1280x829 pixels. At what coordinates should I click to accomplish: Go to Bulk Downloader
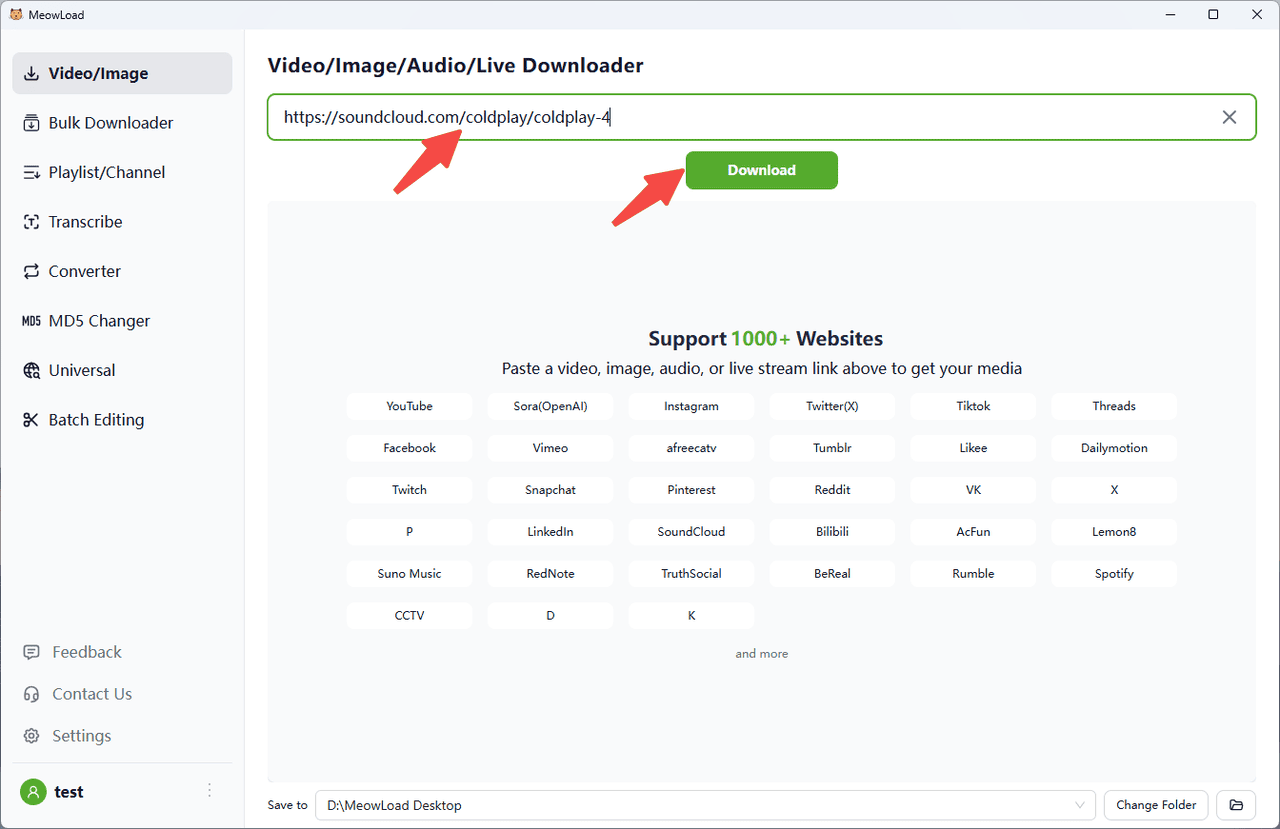pyautogui.click(x=110, y=123)
